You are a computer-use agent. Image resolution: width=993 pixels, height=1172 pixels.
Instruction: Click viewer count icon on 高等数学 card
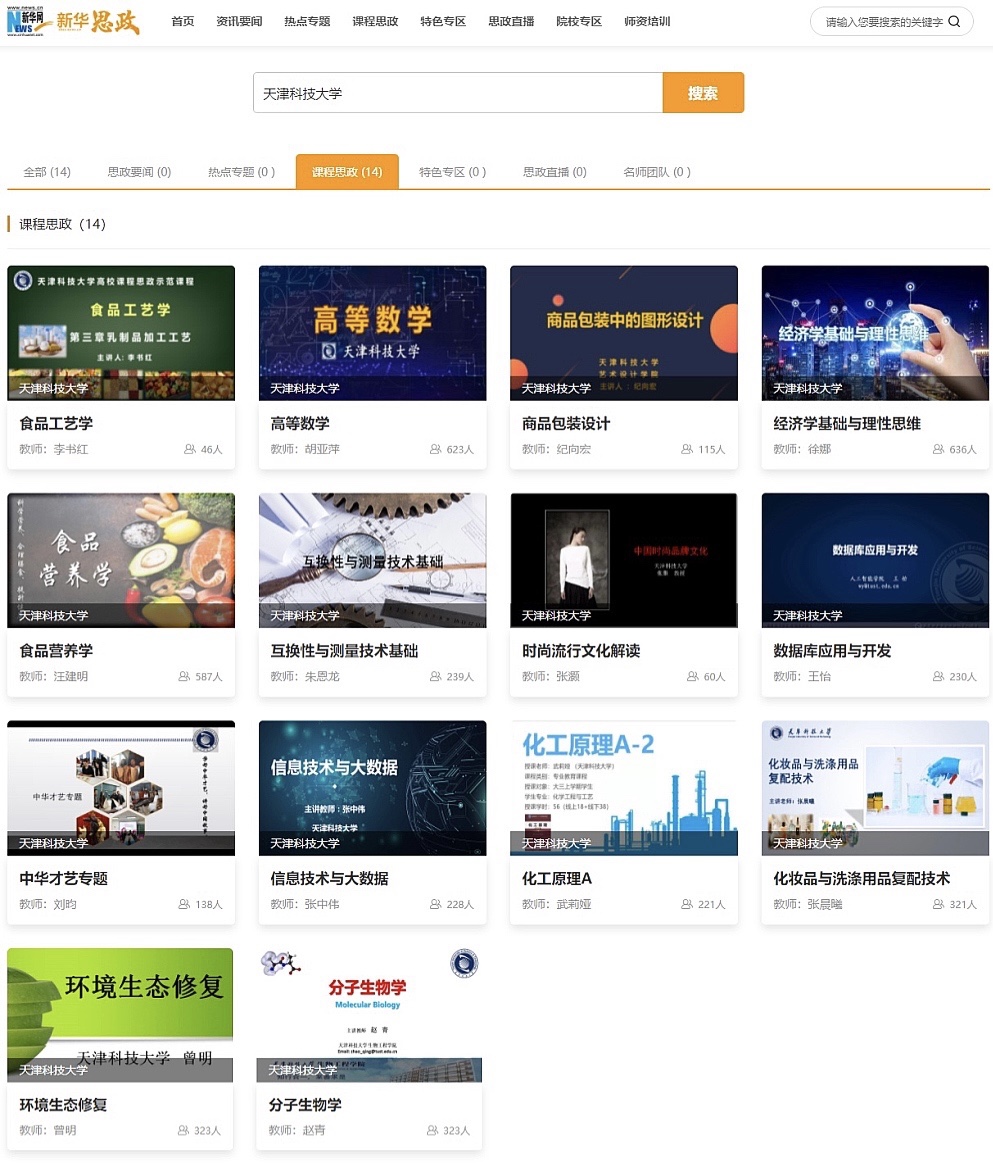pyautogui.click(x=435, y=450)
